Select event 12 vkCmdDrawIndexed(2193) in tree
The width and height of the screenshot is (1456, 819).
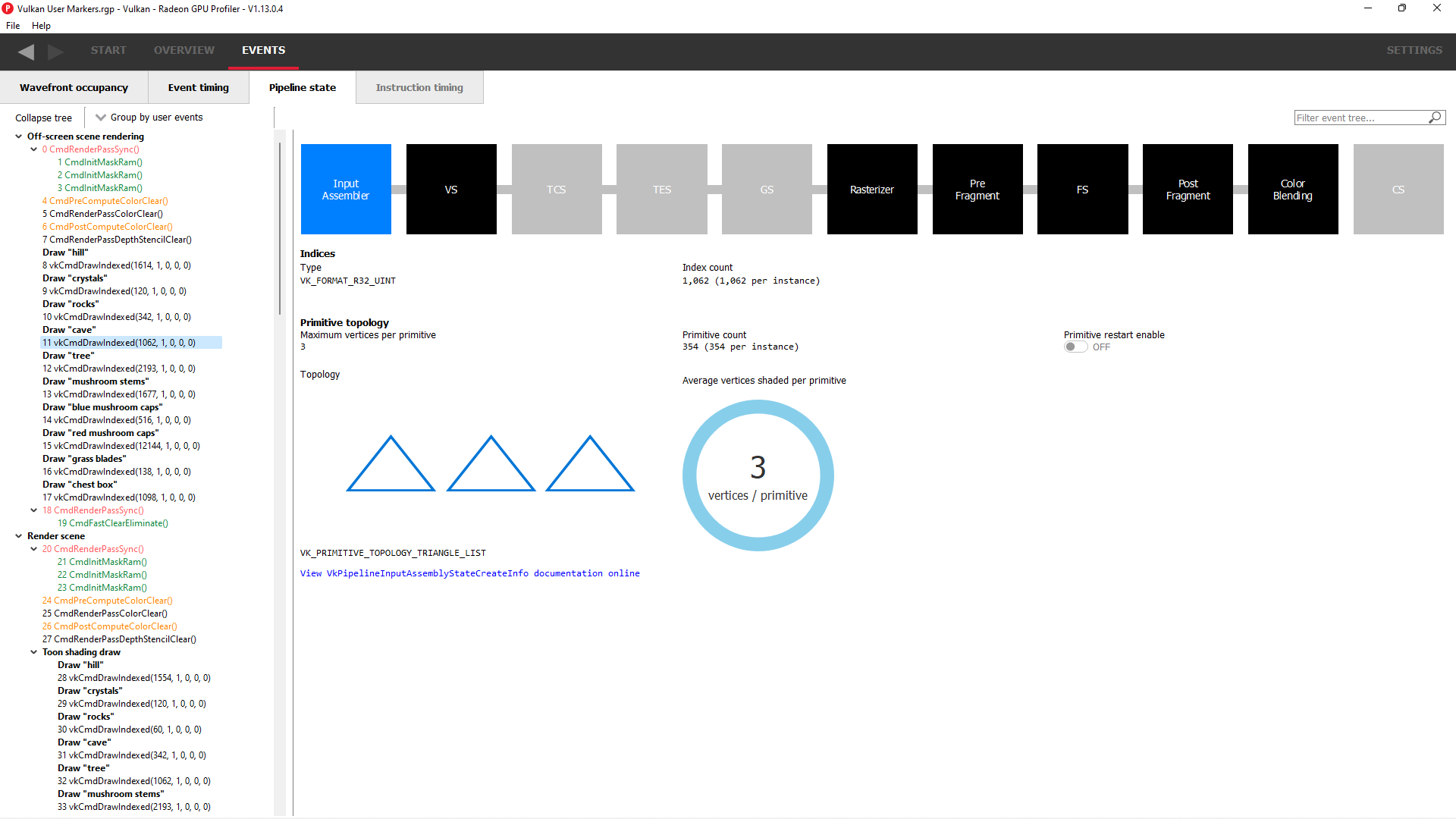click(119, 369)
